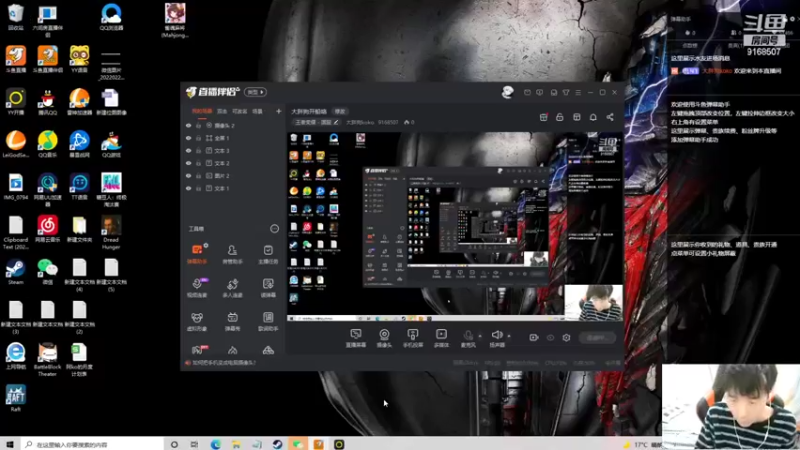The width and height of the screenshot is (800, 450).
Task: Add 摄像头 camera source
Action: [384, 338]
